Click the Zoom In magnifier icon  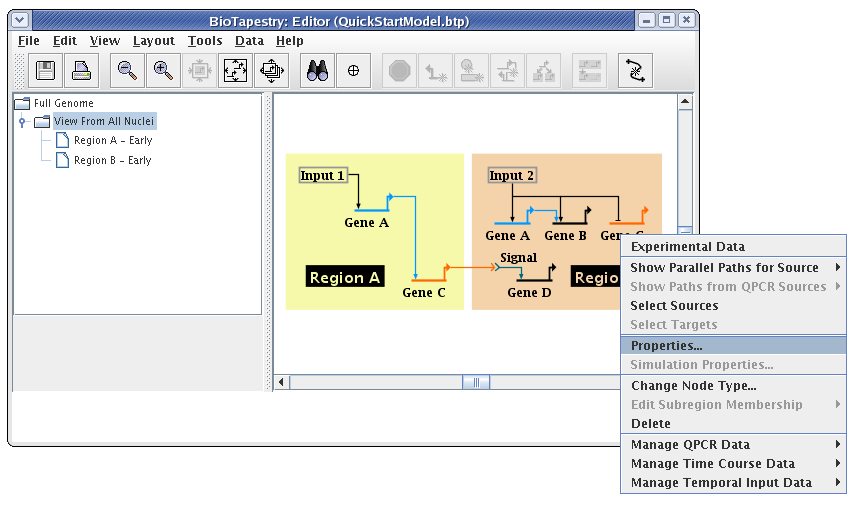[162, 70]
